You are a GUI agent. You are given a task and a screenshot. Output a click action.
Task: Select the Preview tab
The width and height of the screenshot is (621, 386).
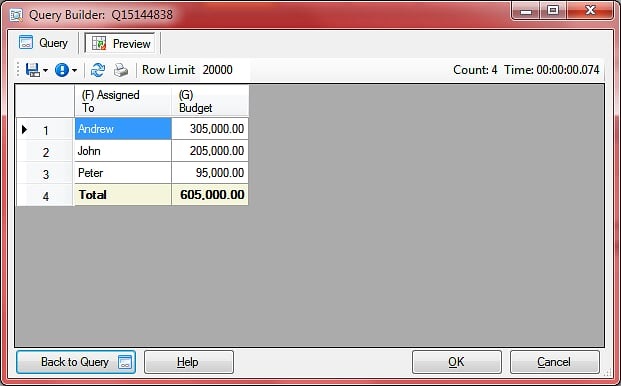pyautogui.click(x=120, y=43)
